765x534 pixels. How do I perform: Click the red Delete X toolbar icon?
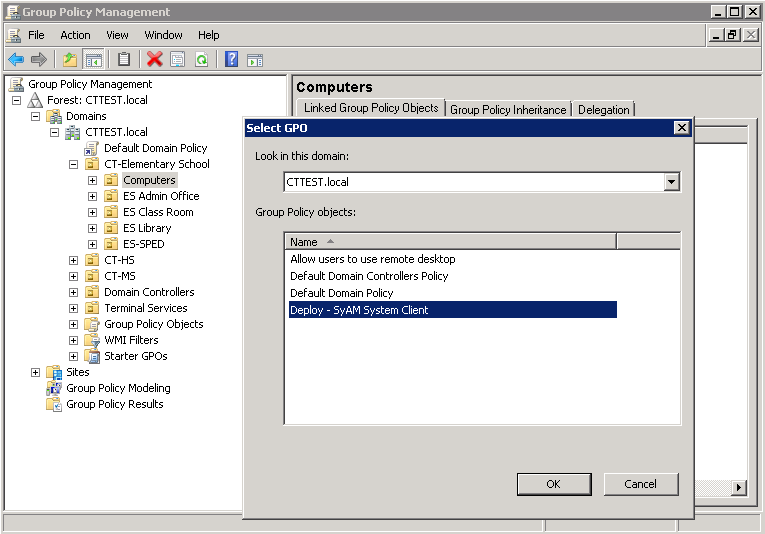pos(154,60)
